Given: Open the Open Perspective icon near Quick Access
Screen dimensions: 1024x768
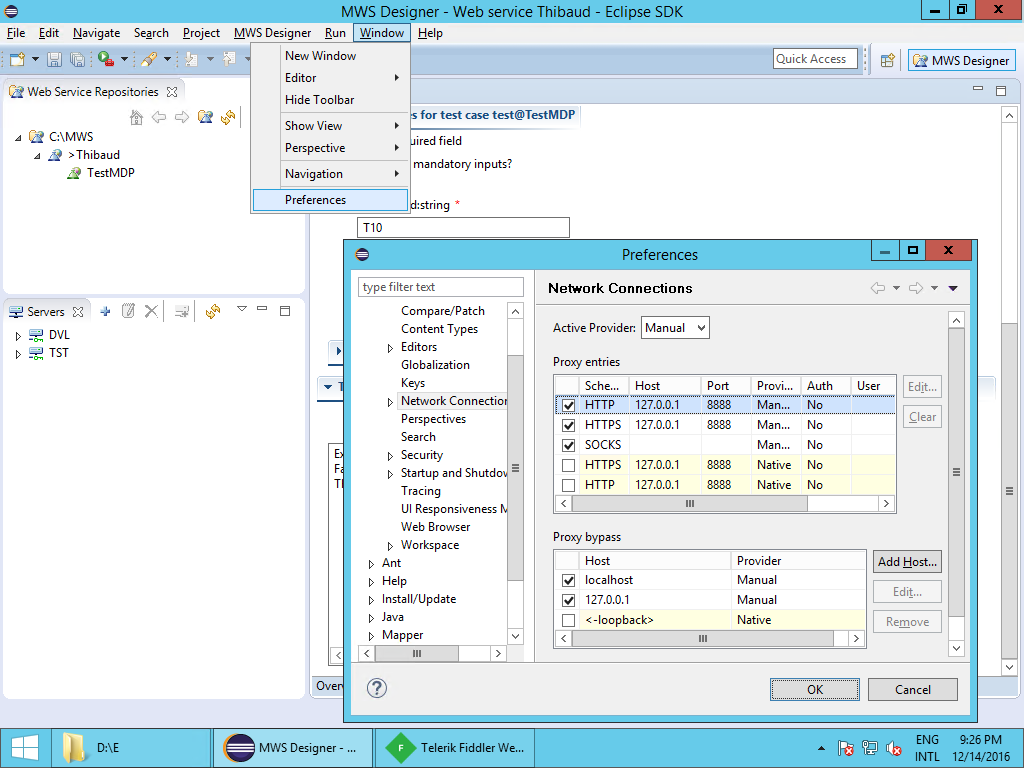Looking at the screenshot, I should tap(887, 60).
